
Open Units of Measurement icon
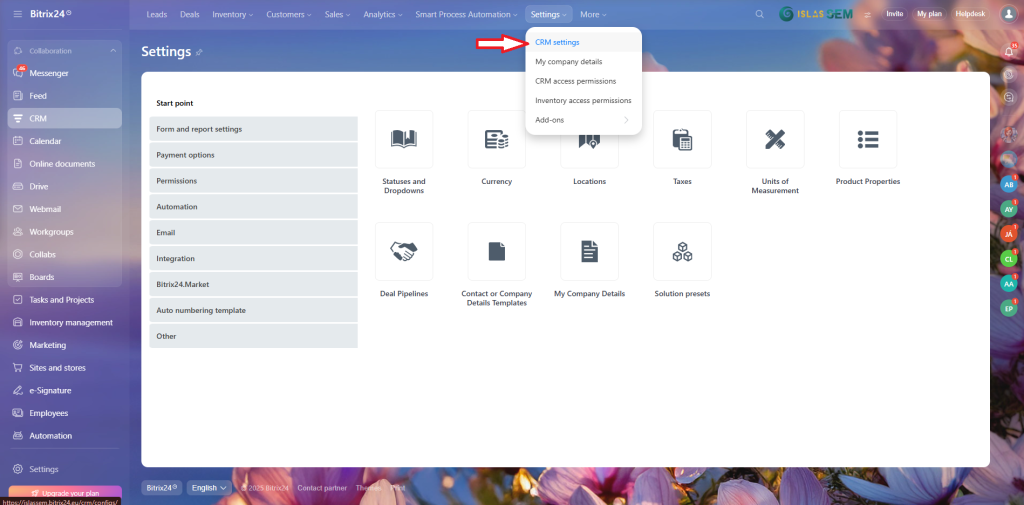775,139
